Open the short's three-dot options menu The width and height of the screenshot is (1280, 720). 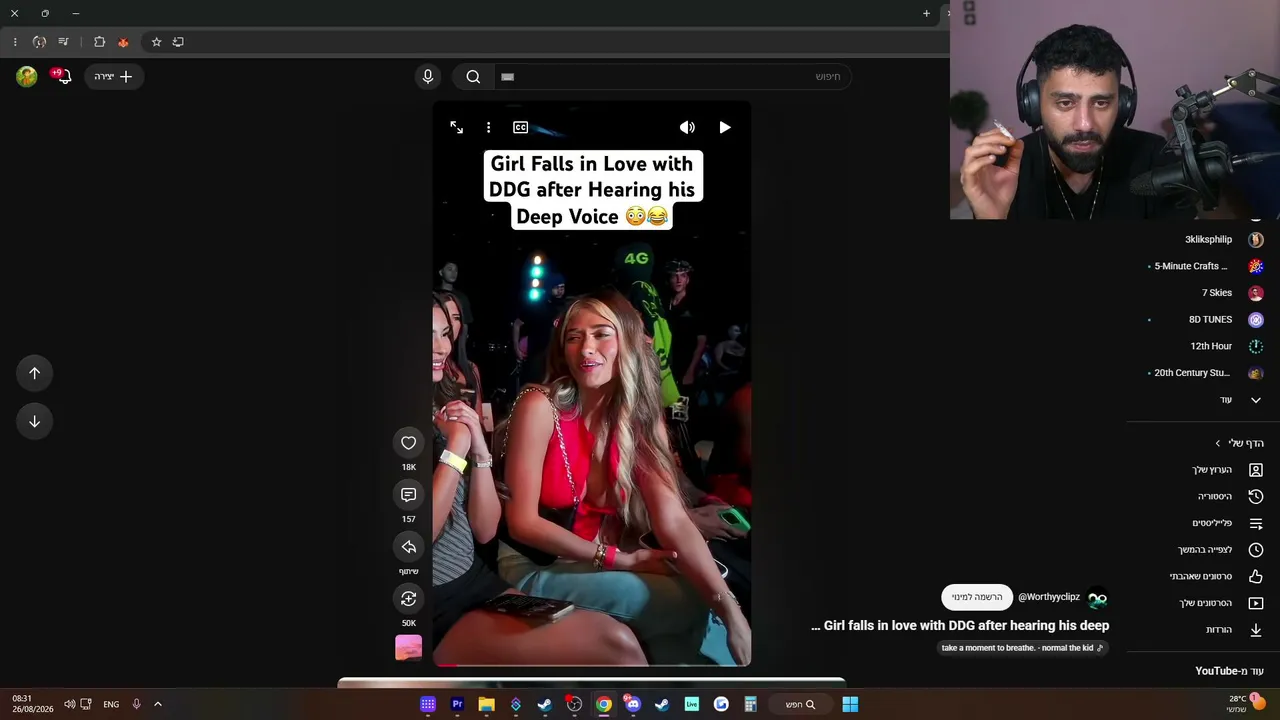[488, 127]
